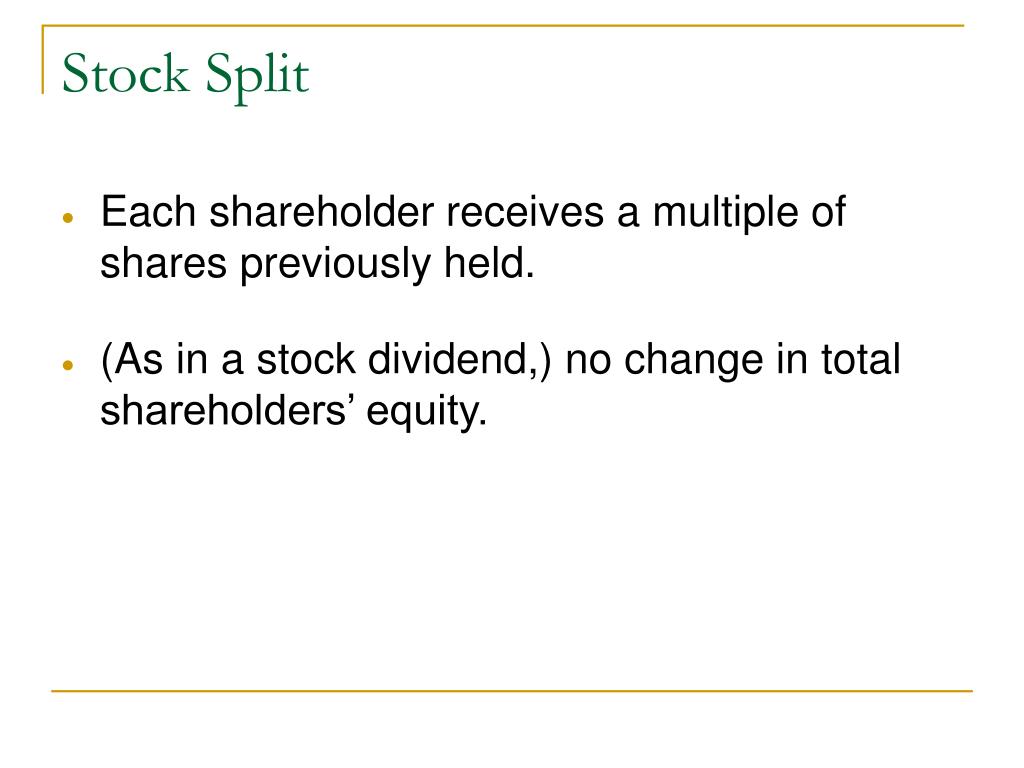Click the word "shareholder" in first bullet
The image size is (1024, 768).
tap(321, 213)
